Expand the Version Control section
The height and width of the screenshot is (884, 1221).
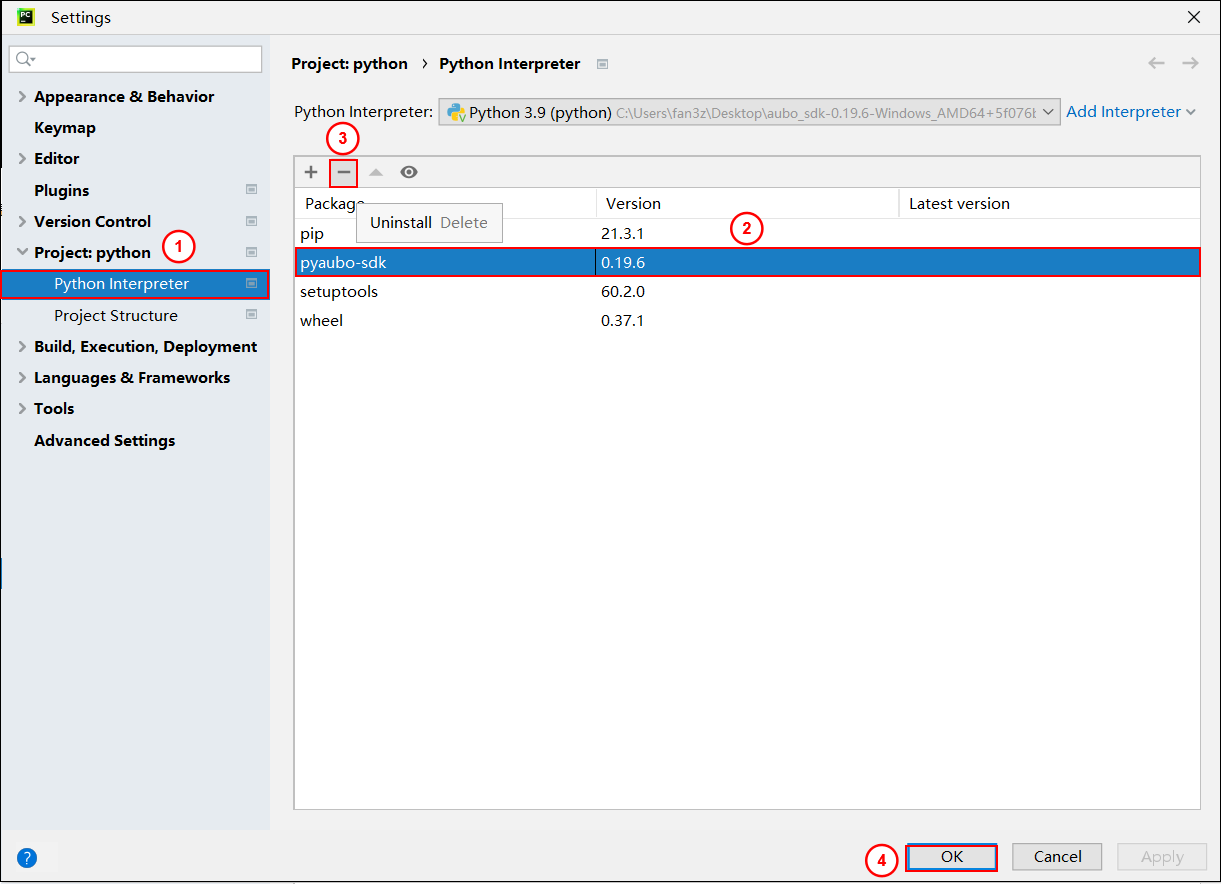(22, 221)
